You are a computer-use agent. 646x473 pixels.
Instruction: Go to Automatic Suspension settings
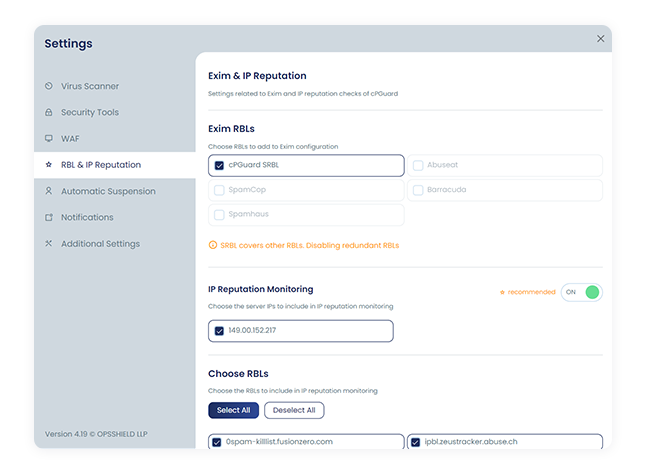115,191
